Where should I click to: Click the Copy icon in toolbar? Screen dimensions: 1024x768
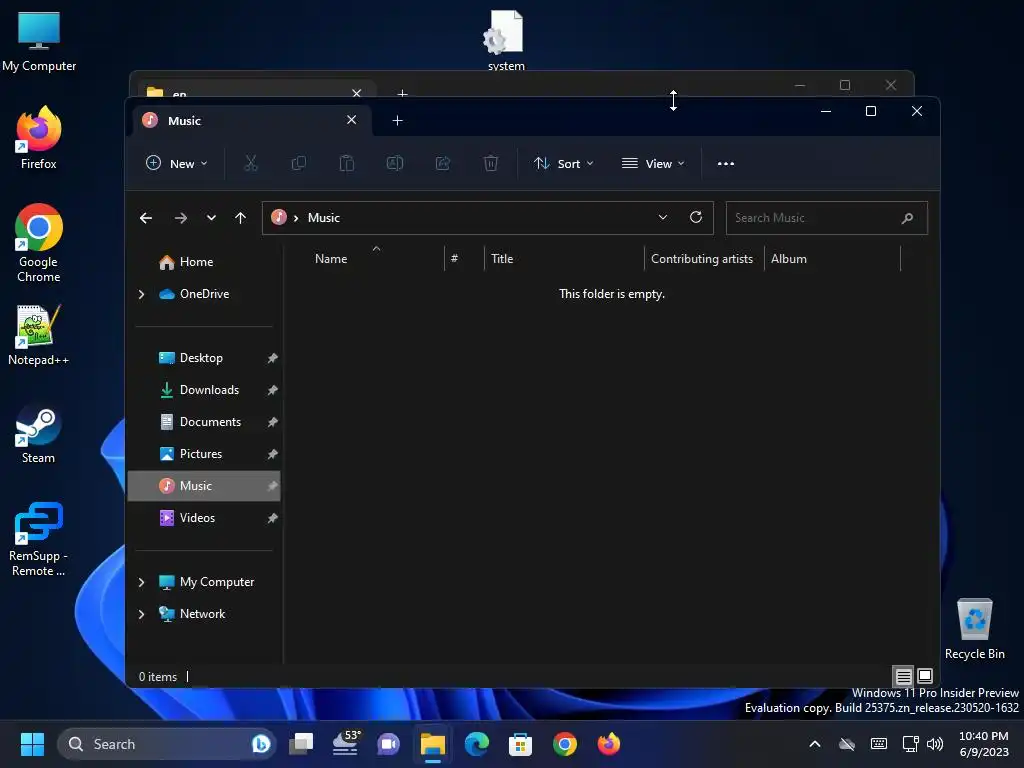coord(298,163)
